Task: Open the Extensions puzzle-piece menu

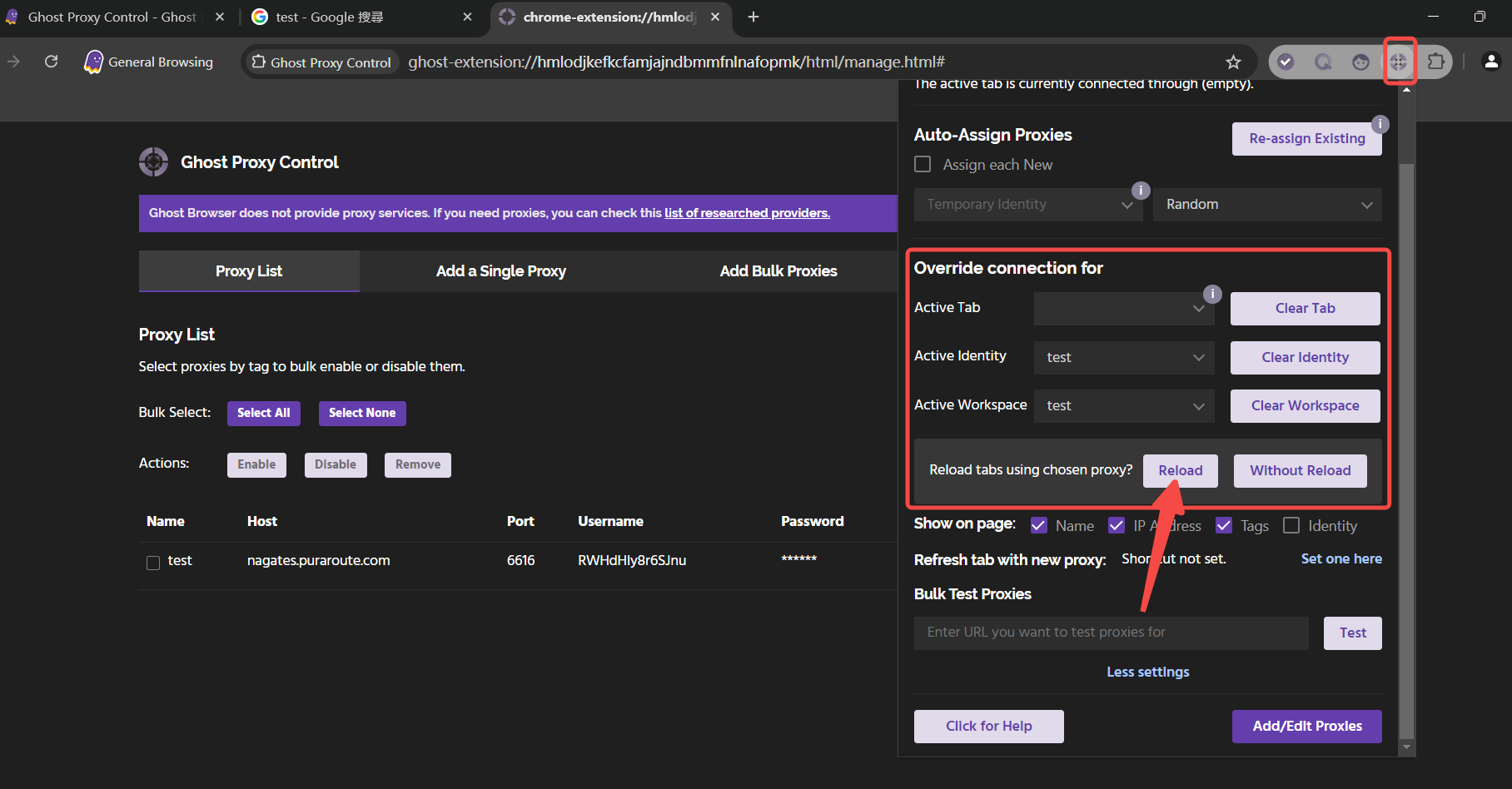Action: click(x=1436, y=62)
